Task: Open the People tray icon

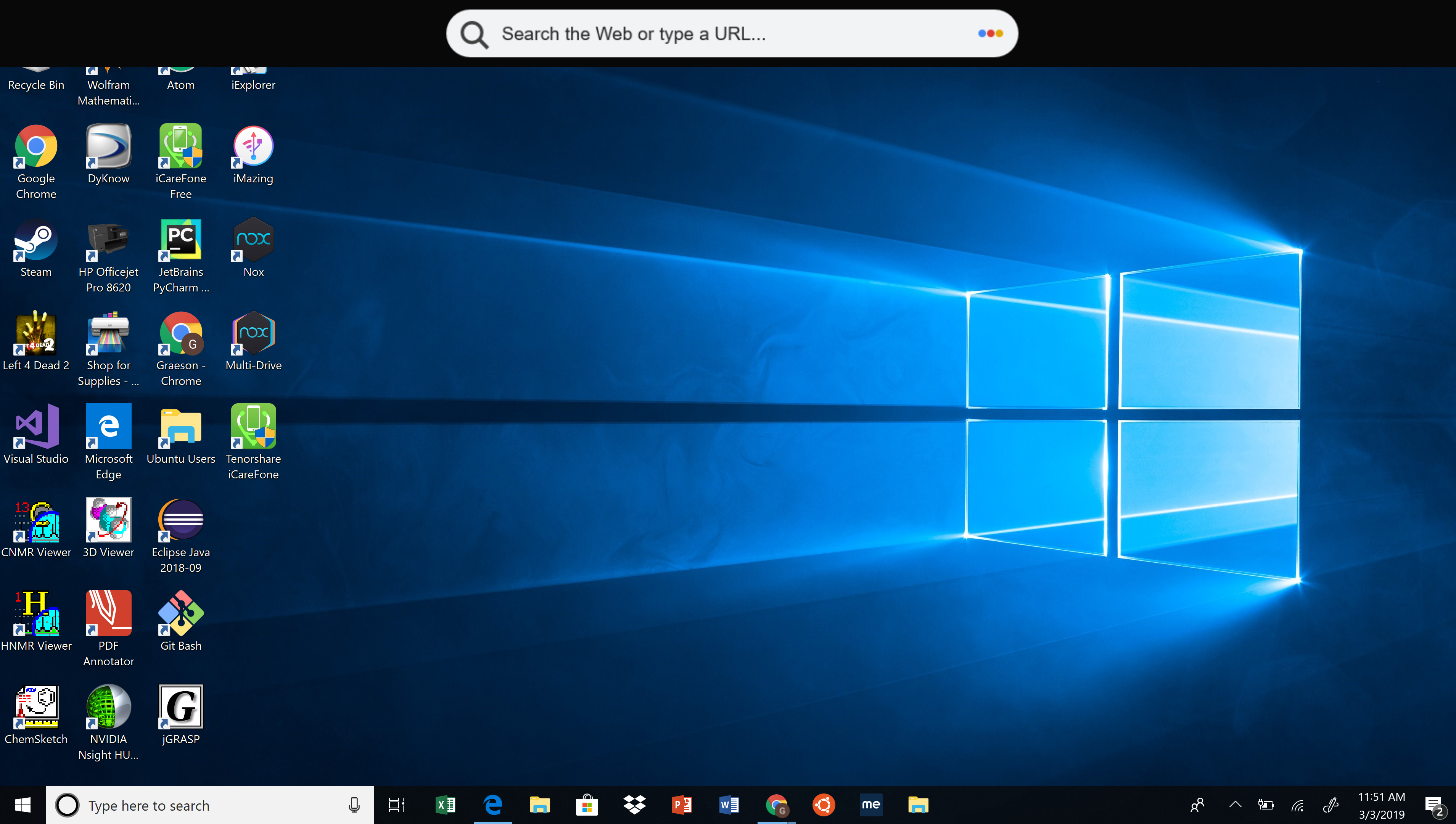Action: click(x=1197, y=805)
